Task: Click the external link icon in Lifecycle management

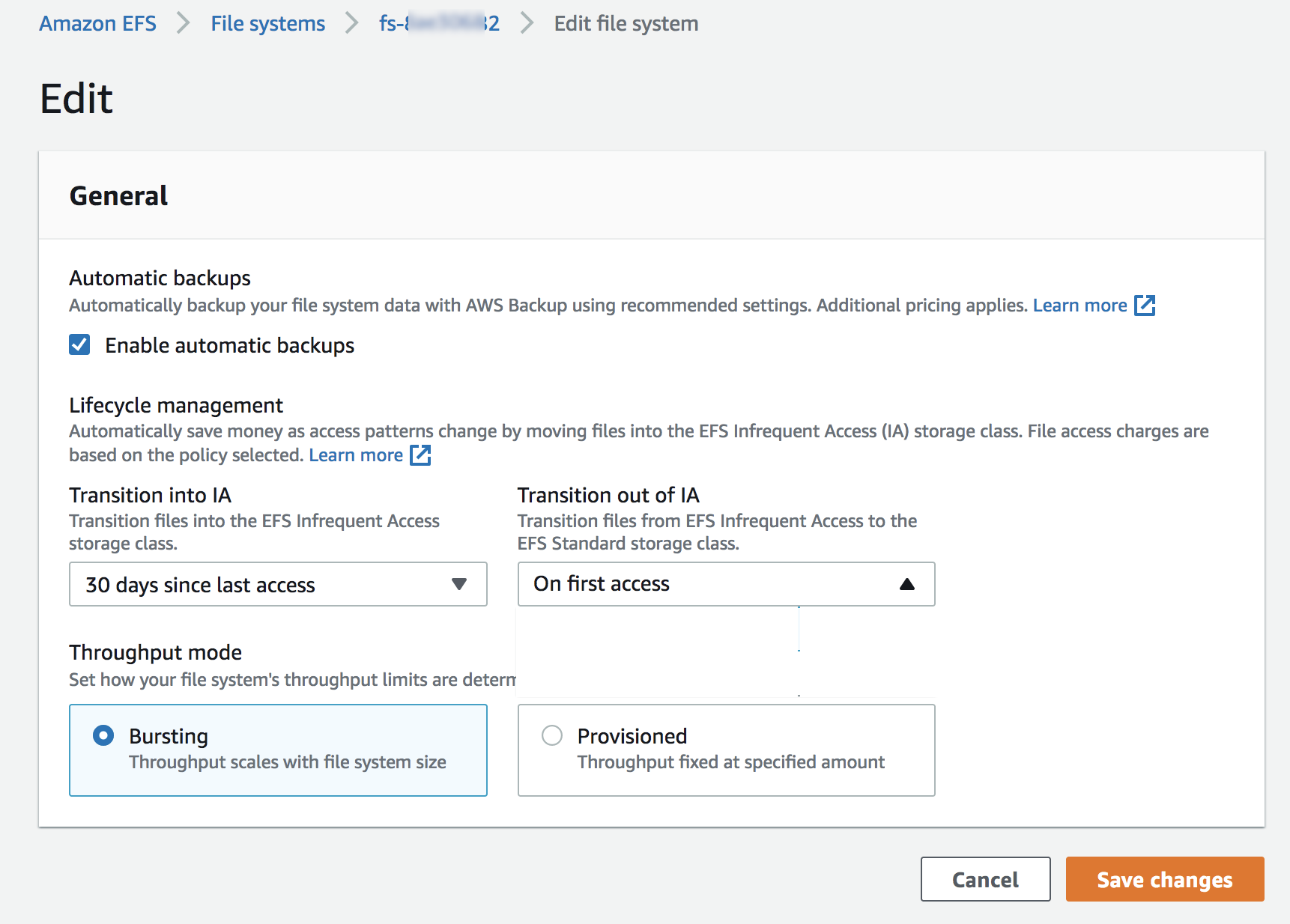Action: click(420, 455)
